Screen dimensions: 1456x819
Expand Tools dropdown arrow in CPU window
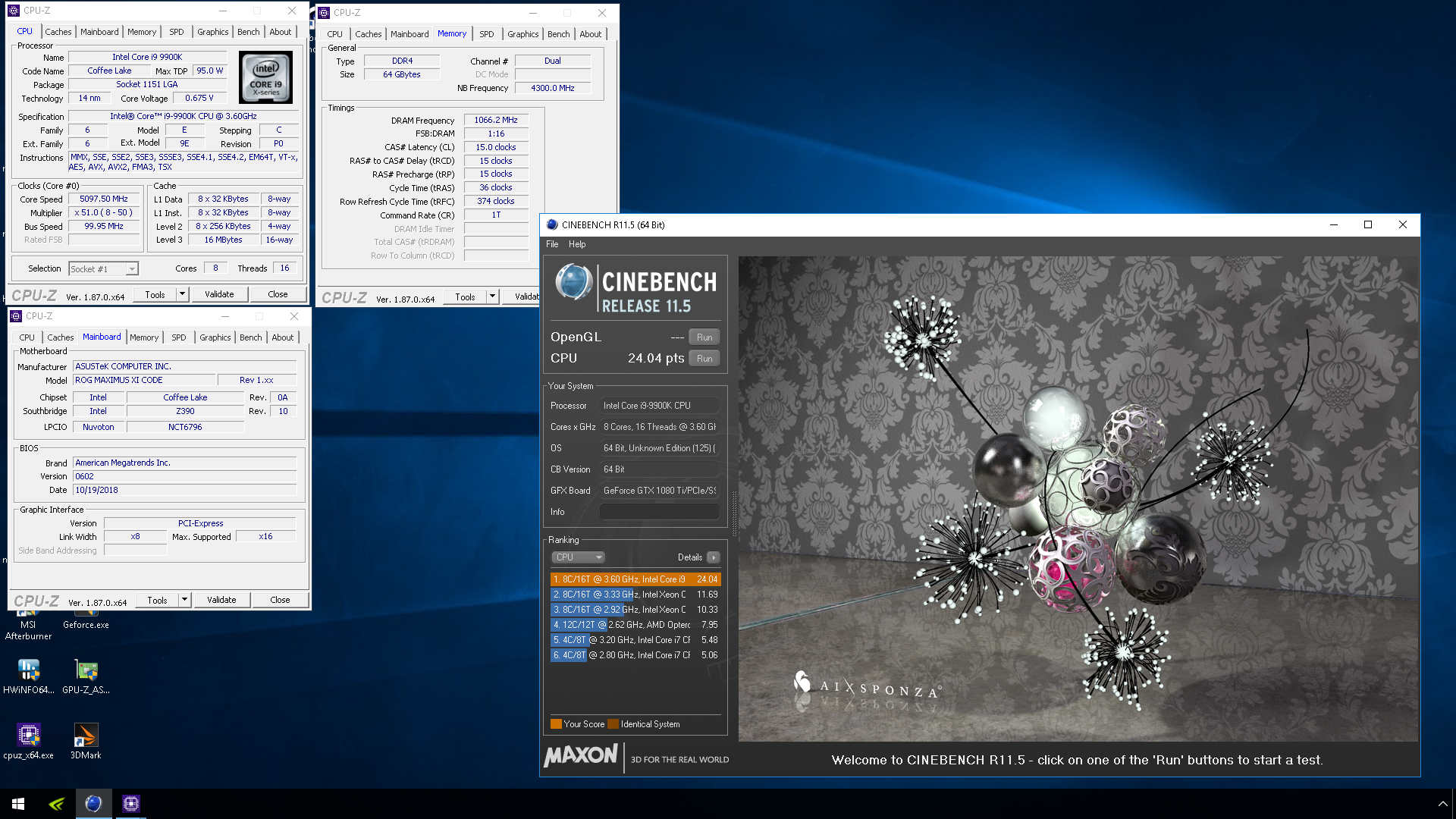pos(182,294)
